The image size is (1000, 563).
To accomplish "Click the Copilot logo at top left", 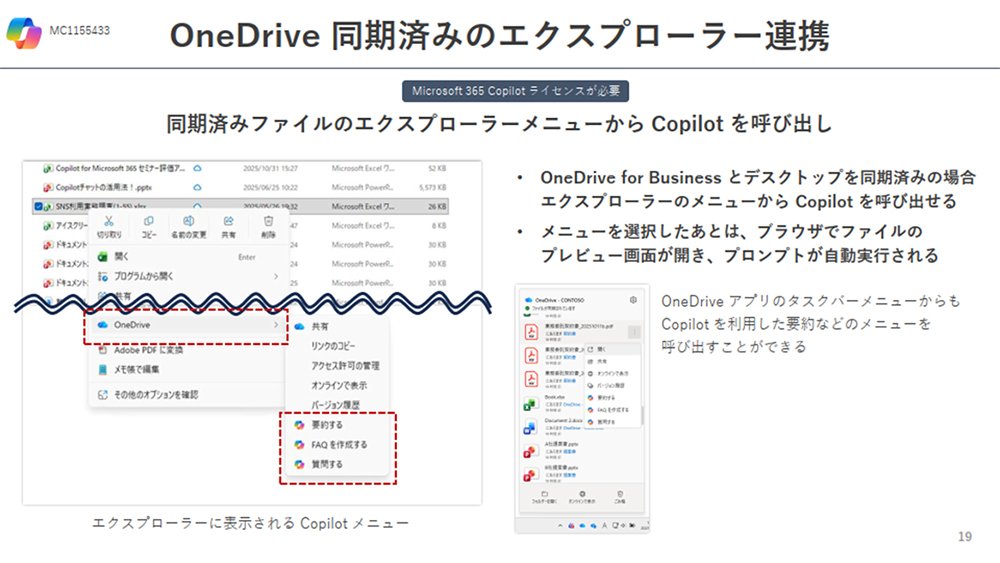I will click(24, 31).
